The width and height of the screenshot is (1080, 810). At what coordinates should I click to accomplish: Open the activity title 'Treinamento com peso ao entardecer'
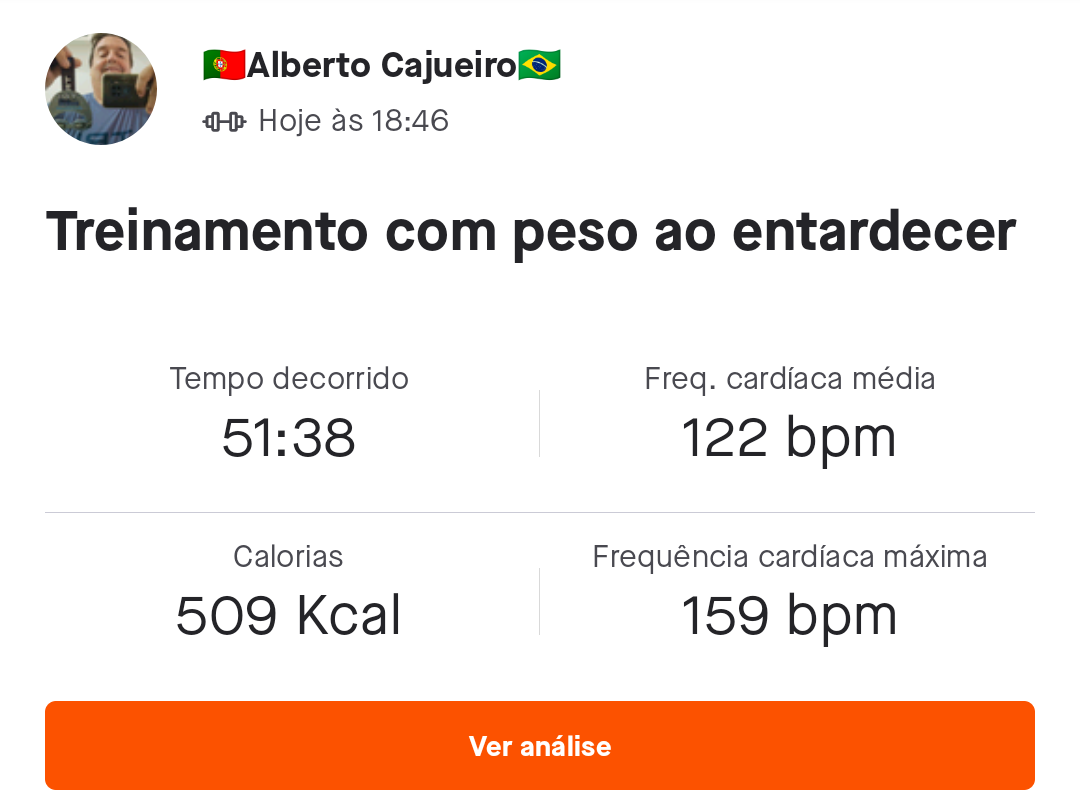tap(531, 233)
